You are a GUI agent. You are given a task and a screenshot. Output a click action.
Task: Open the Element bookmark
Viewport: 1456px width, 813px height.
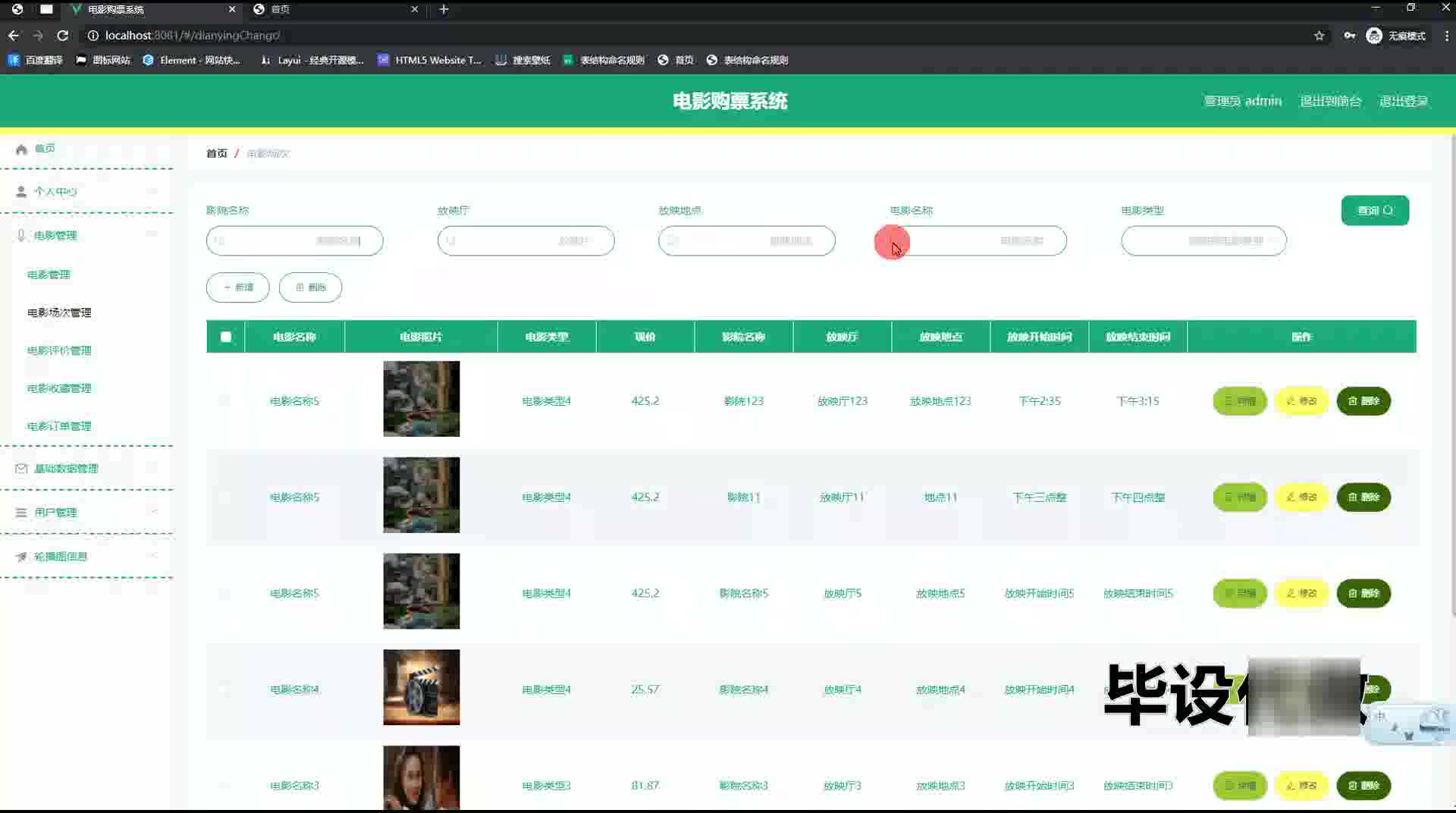192,60
